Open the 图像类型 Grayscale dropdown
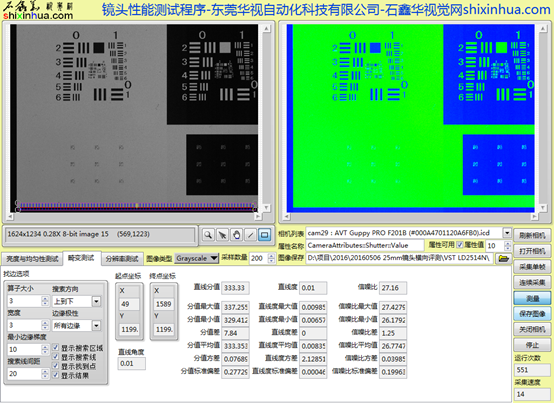 (197, 258)
